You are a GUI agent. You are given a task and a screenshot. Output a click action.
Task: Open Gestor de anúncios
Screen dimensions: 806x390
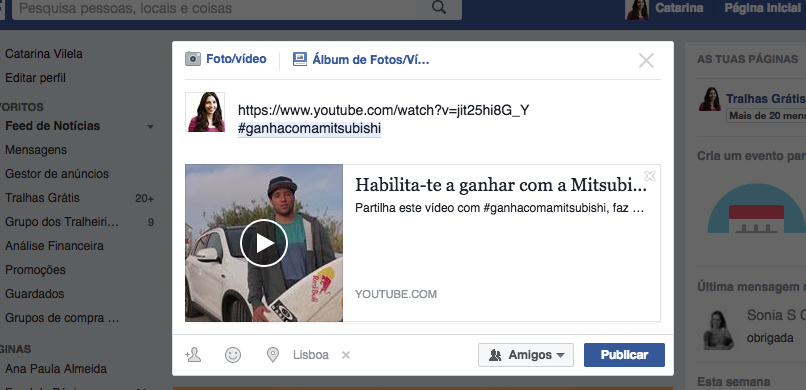[x=57, y=174]
